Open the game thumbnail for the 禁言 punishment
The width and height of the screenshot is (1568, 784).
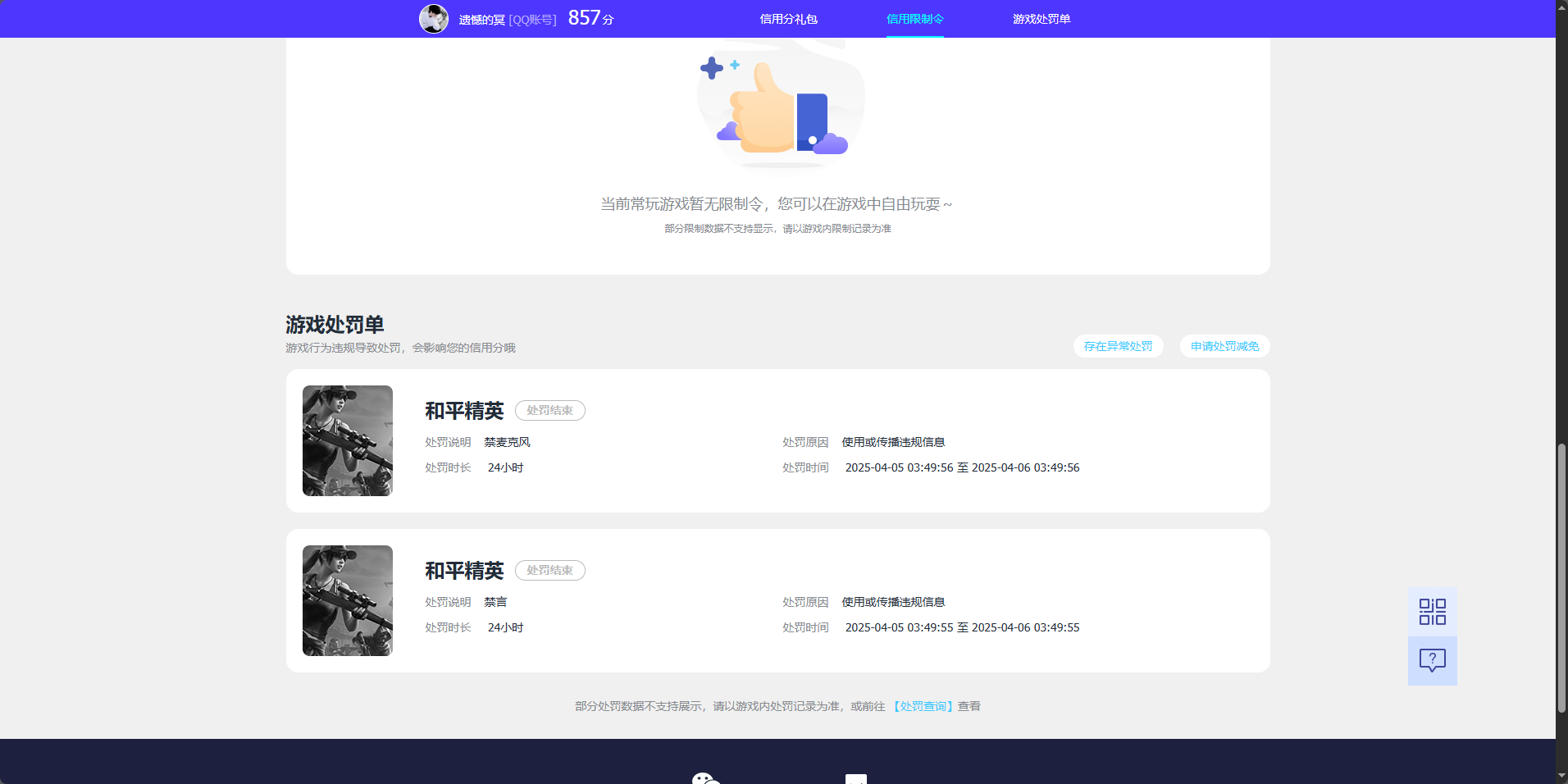click(348, 600)
